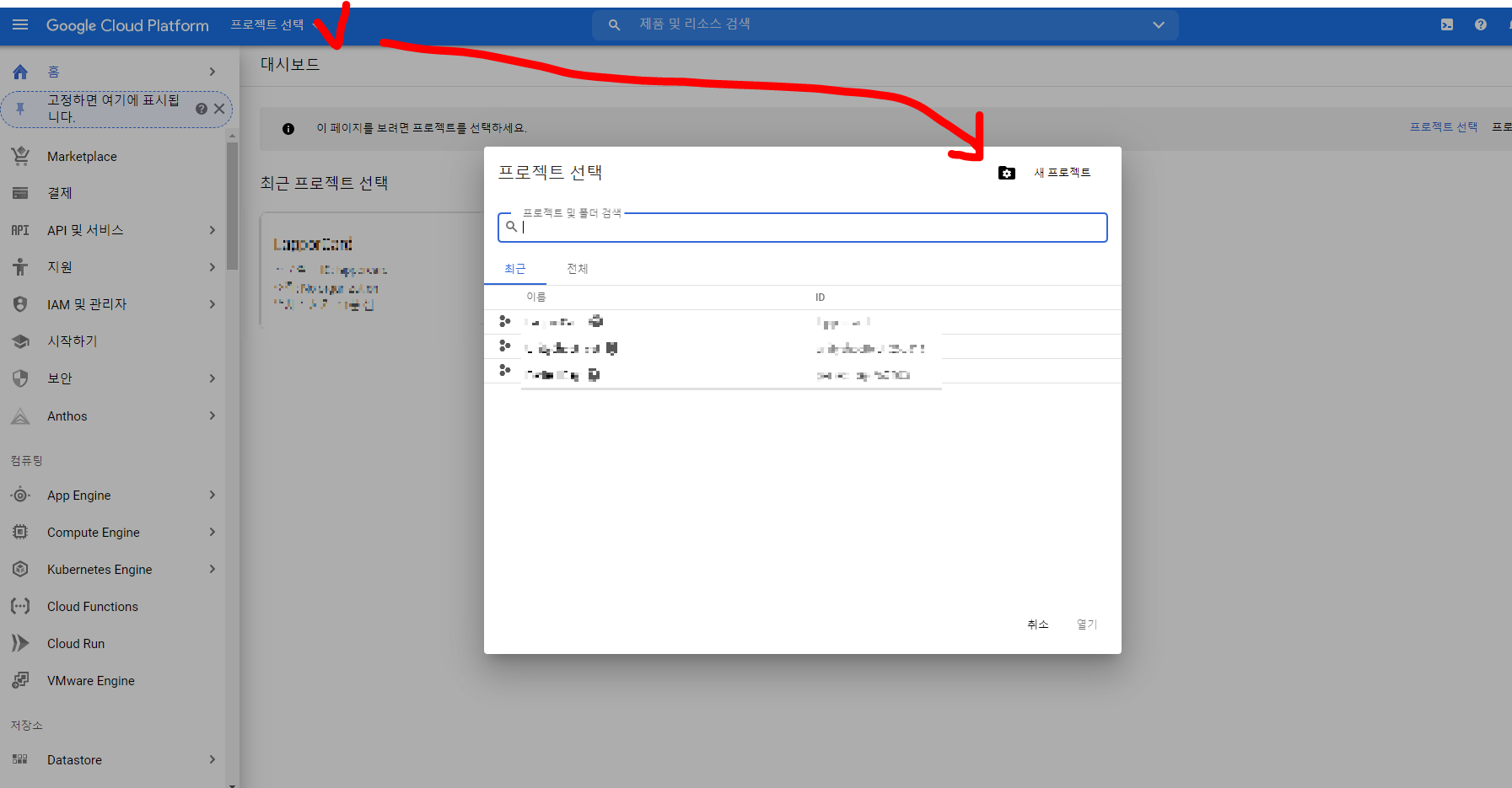
Task: Focus the 프로젝트 및 폴더 검색 field
Action: pos(803,228)
